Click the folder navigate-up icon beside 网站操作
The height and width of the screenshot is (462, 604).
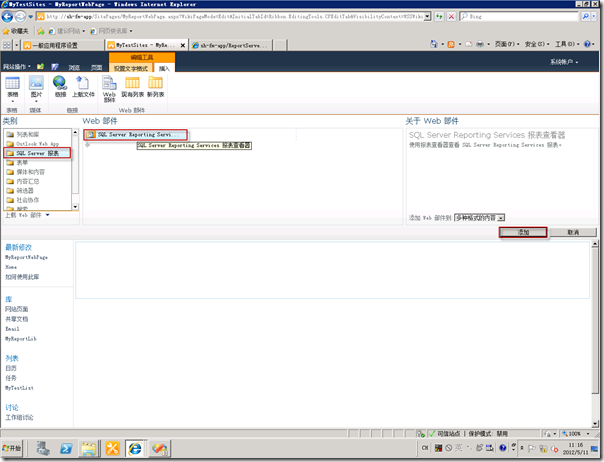[40, 67]
